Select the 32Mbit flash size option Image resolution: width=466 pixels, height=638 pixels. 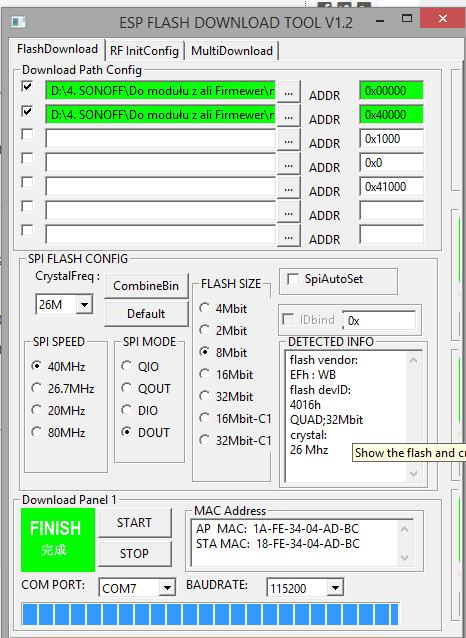click(x=204, y=396)
